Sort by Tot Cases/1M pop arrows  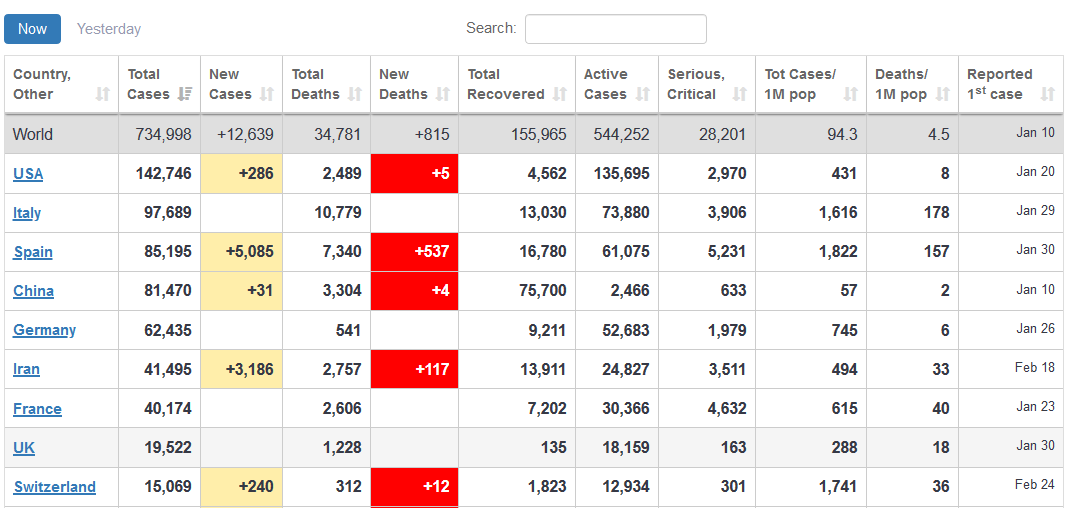coord(850,94)
